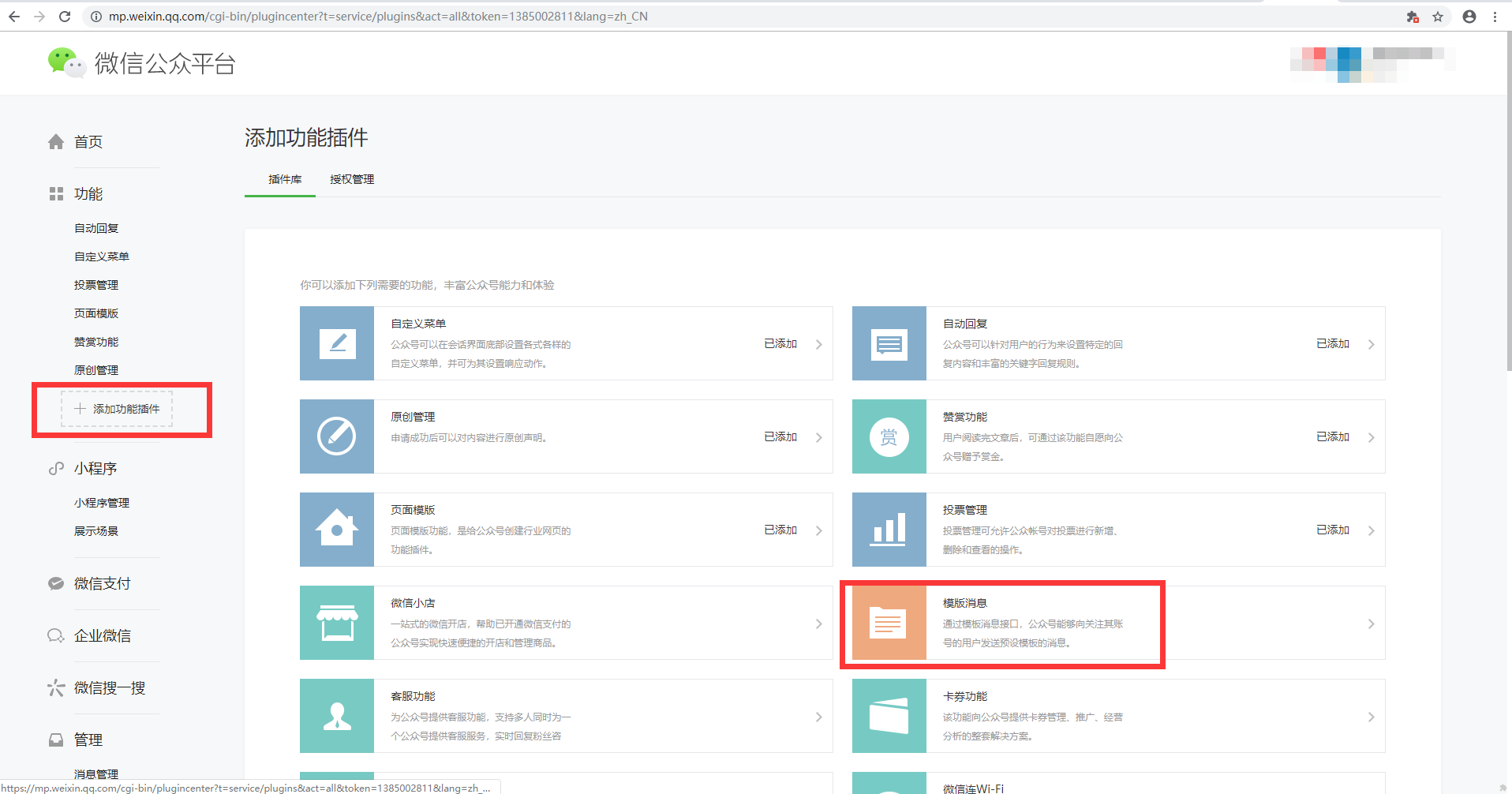Select the 卡券功能 card icon
This screenshot has width=1512, height=794.
tap(889, 716)
